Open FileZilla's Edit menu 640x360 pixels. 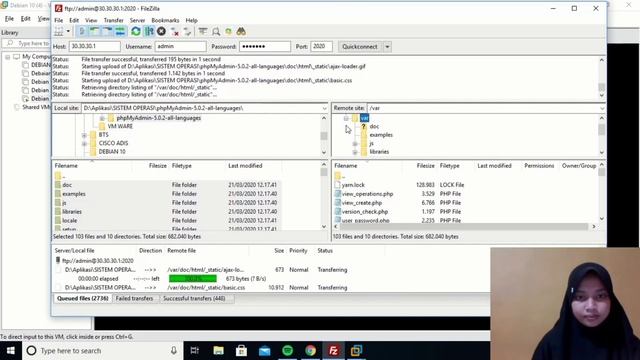(x=74, y=20)
